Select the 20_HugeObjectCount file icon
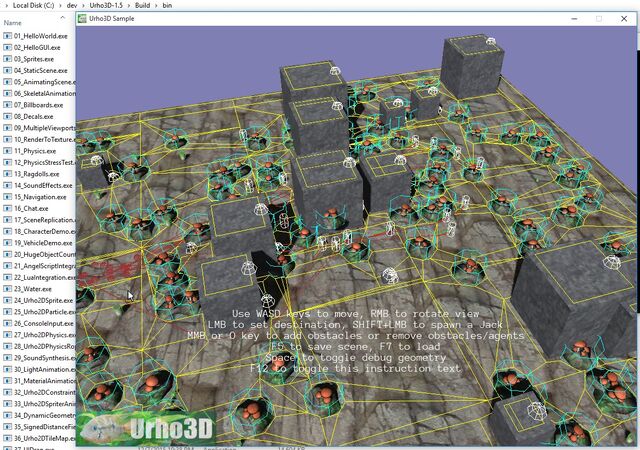 coord(7,254)
